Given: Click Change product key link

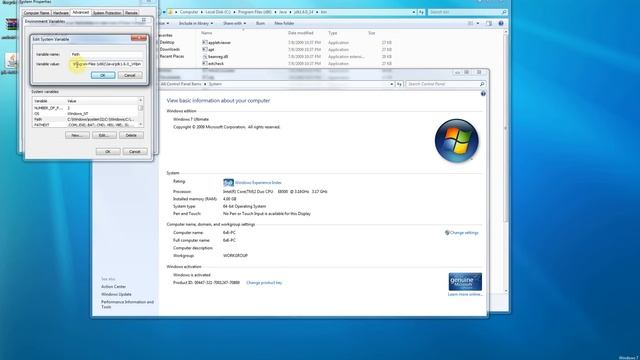Looking at the screenshot, I should click(264, 282).
